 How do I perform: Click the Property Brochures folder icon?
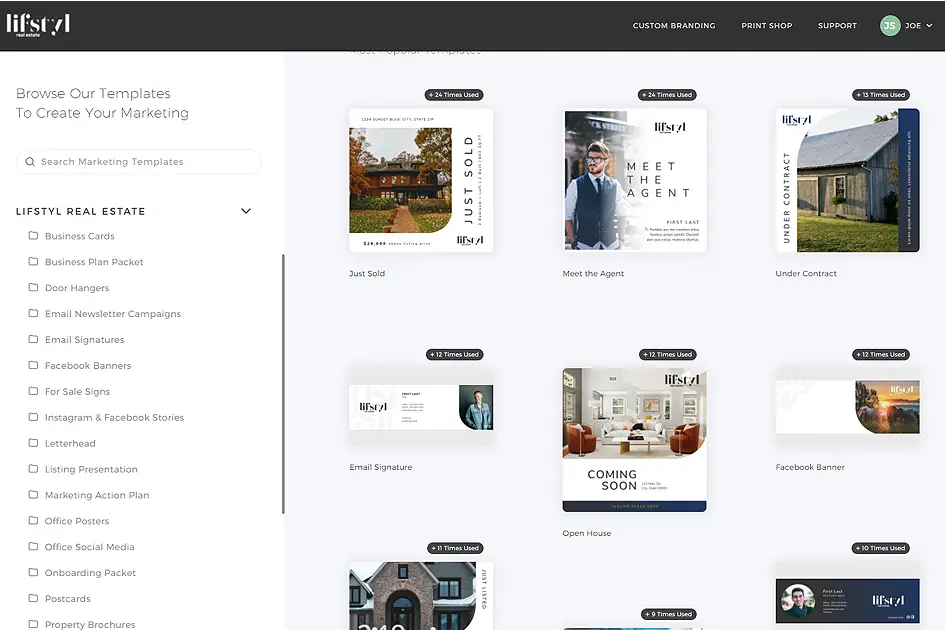pos(33,625)
